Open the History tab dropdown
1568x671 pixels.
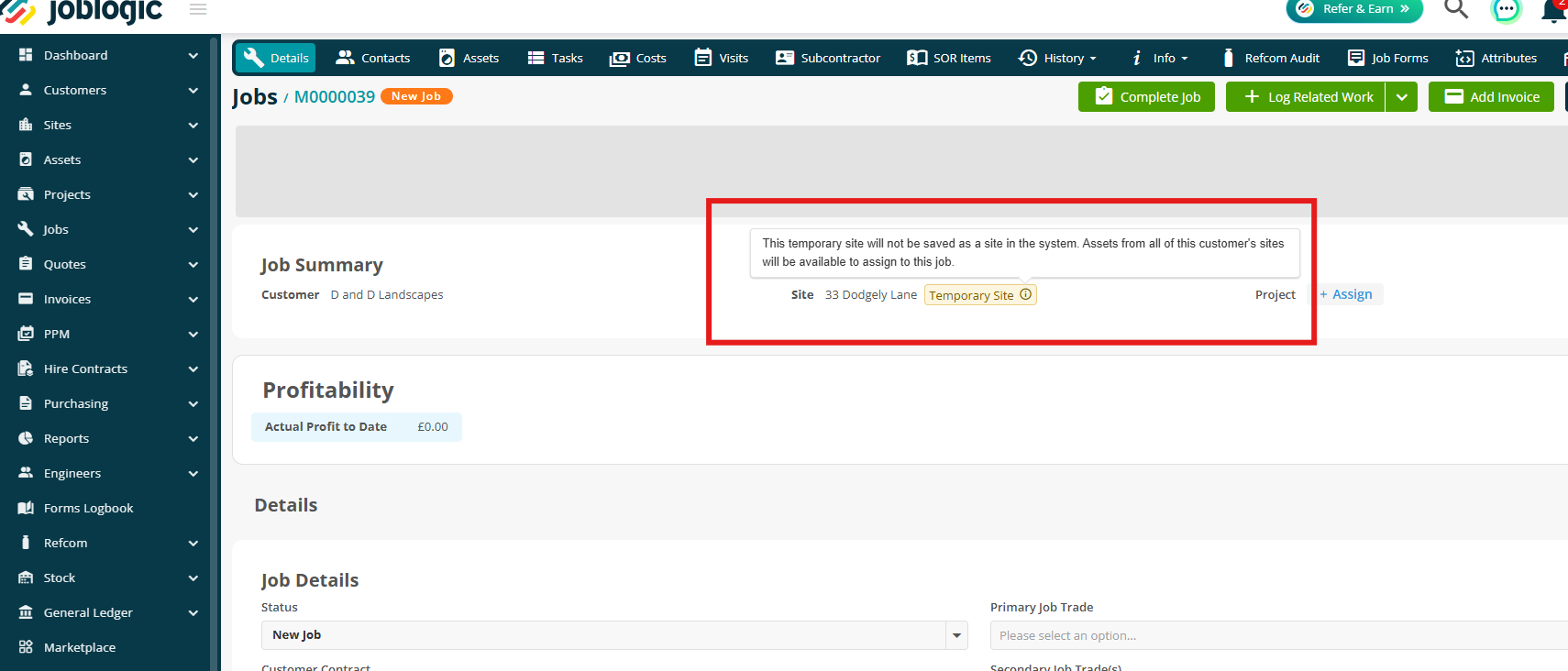1057,58
